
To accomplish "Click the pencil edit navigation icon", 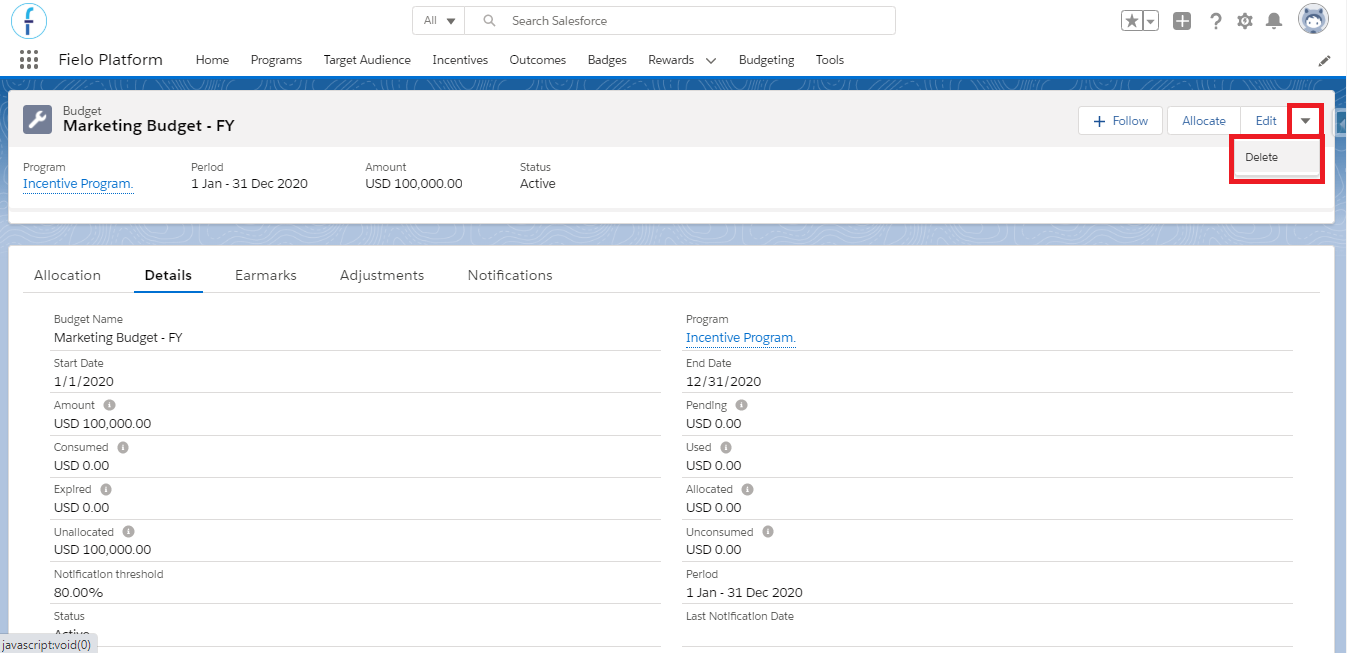I will click(1324, 60).
